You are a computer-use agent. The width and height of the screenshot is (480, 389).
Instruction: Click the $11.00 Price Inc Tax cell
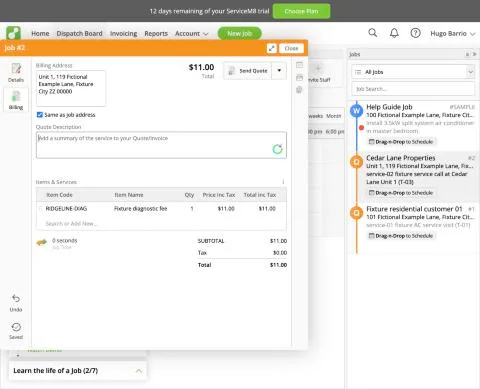point(226,209)
